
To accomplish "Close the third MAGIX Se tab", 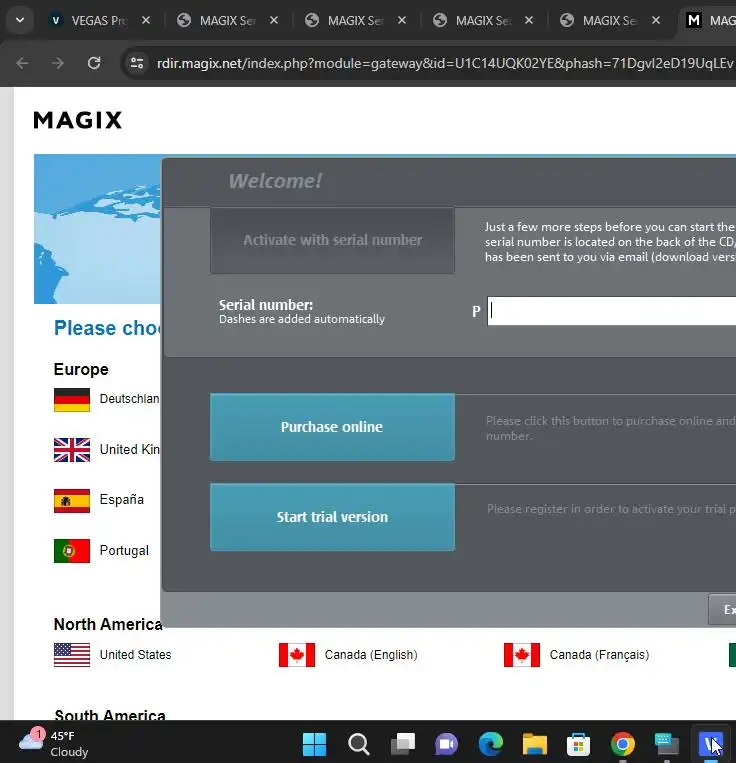I will point(529,20).
